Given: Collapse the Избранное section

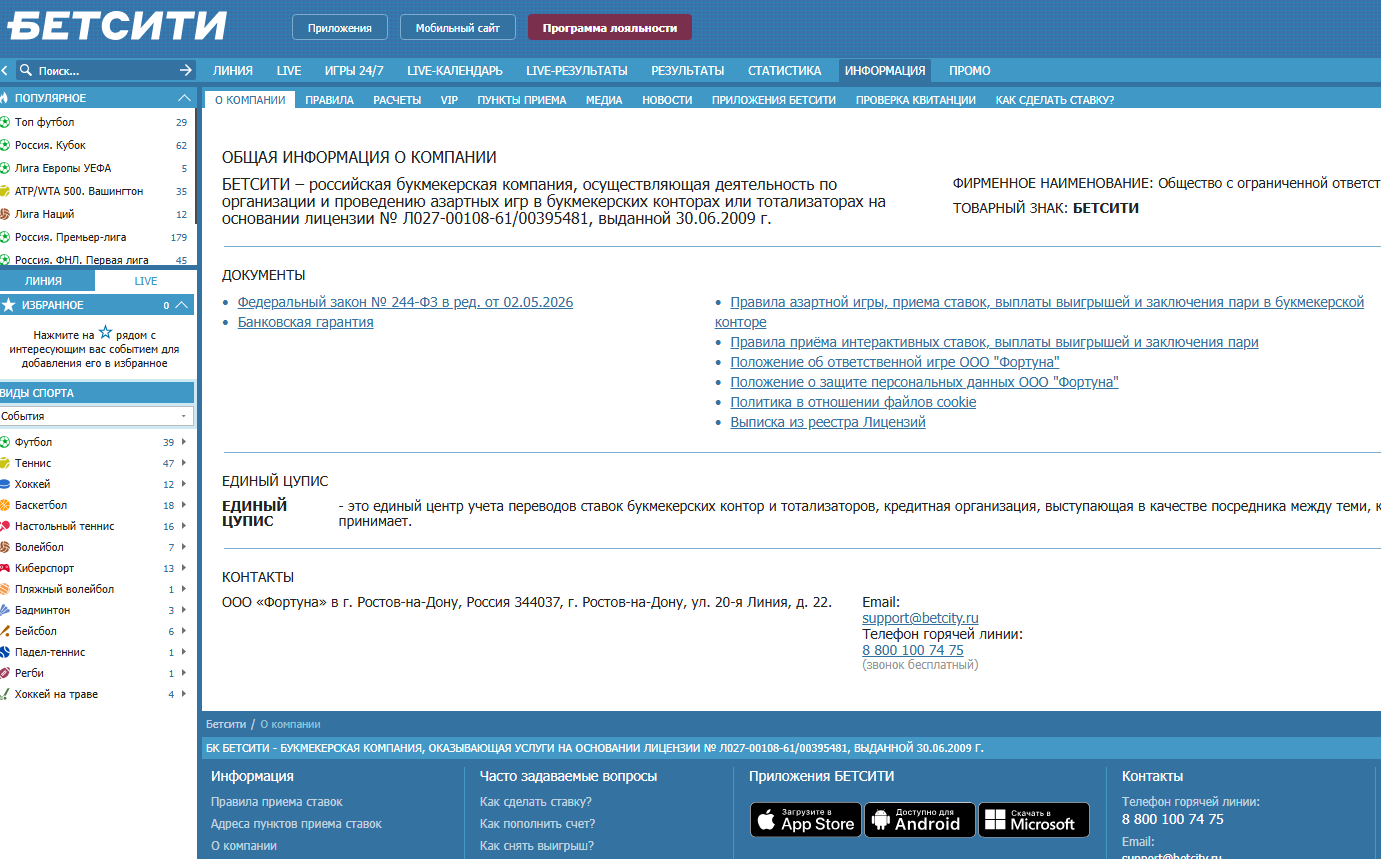Looking at the screenshot, I should (182, 305).
